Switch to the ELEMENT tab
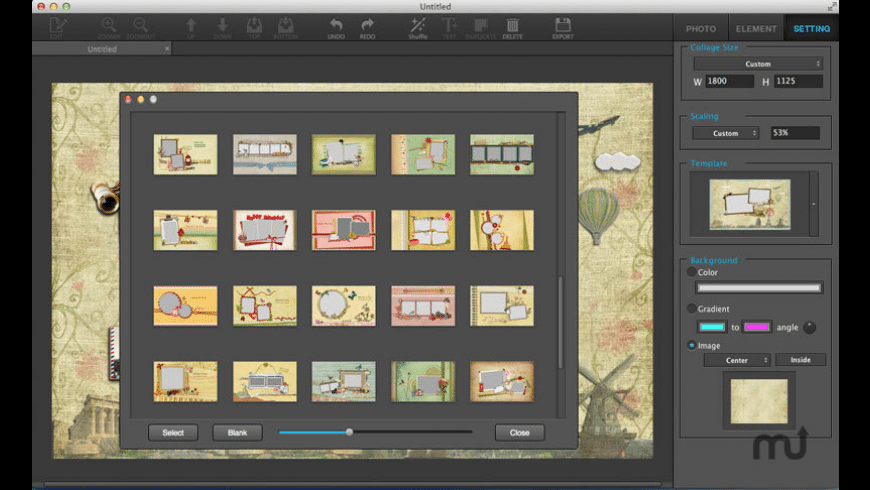 [756, 28]
